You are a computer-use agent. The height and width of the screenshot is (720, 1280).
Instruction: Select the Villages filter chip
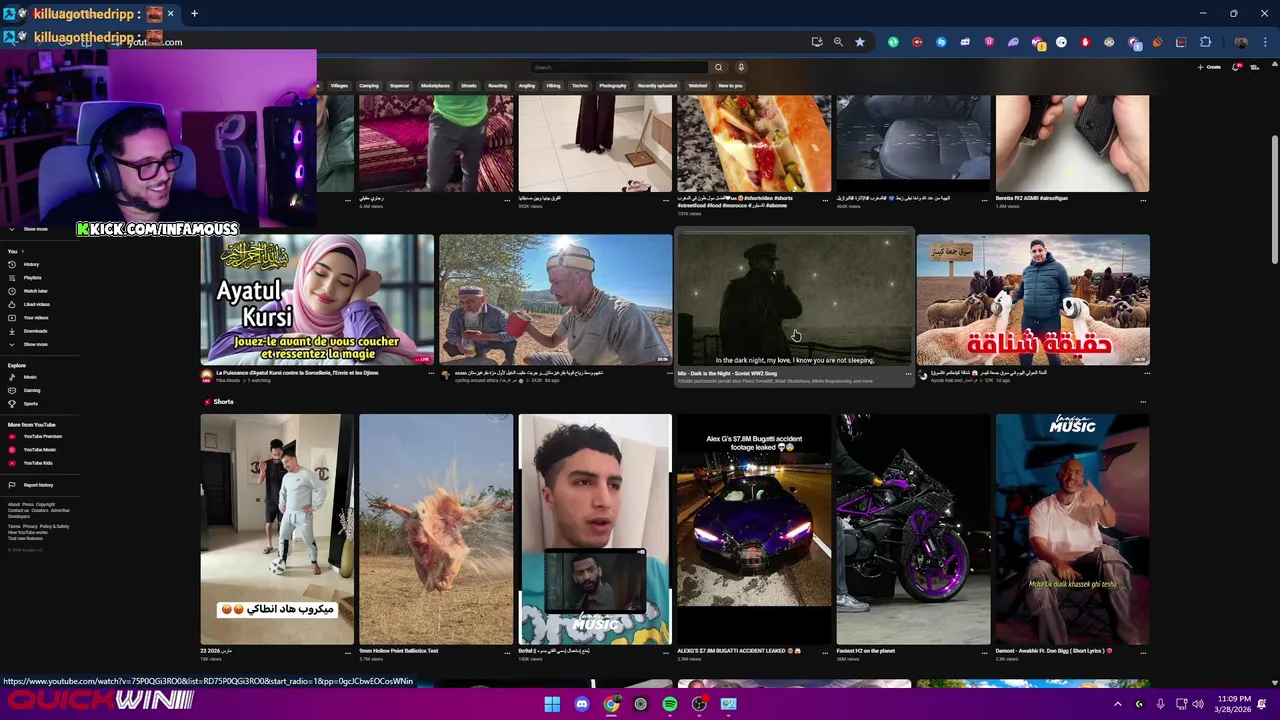click(x=340, y=86)
